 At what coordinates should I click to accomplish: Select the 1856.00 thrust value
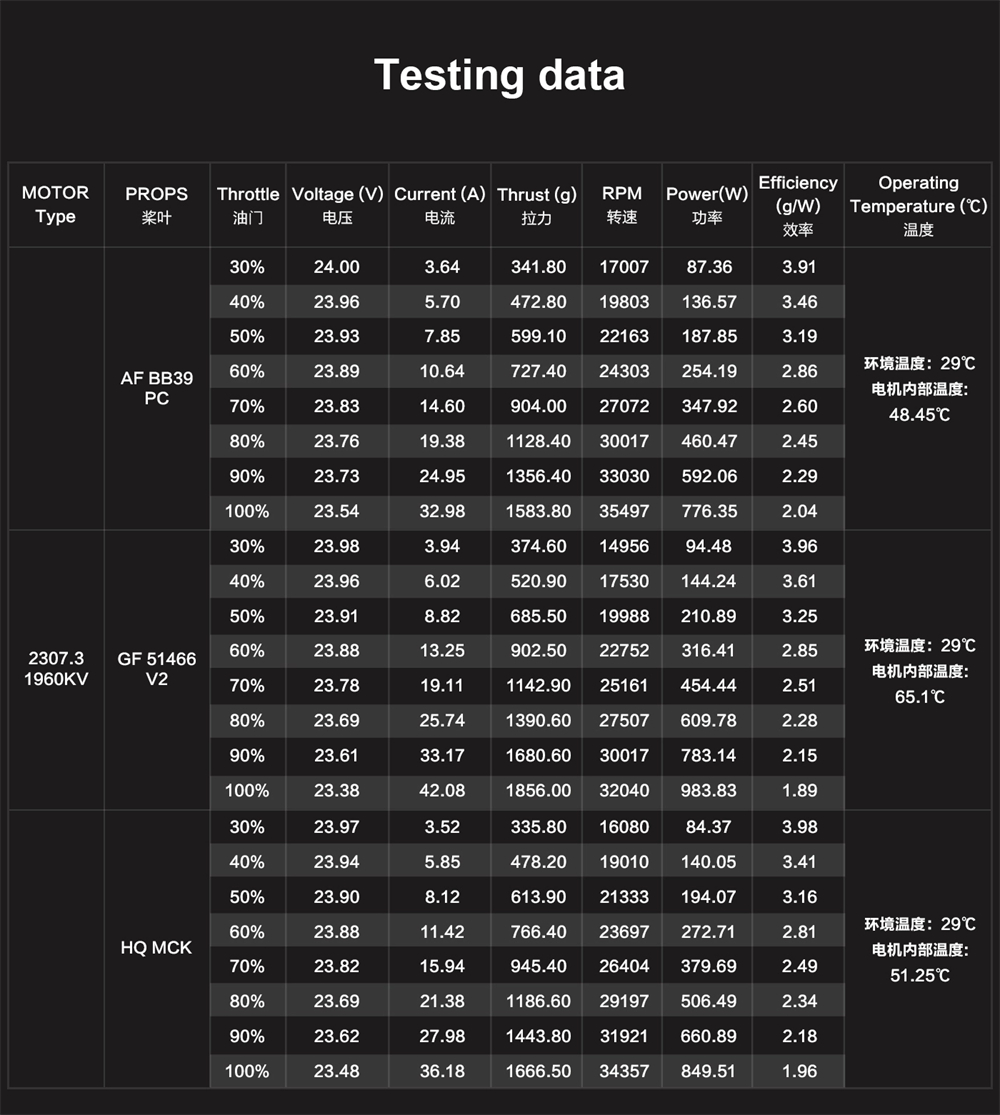pyautogui.click(x=538, y=790)
